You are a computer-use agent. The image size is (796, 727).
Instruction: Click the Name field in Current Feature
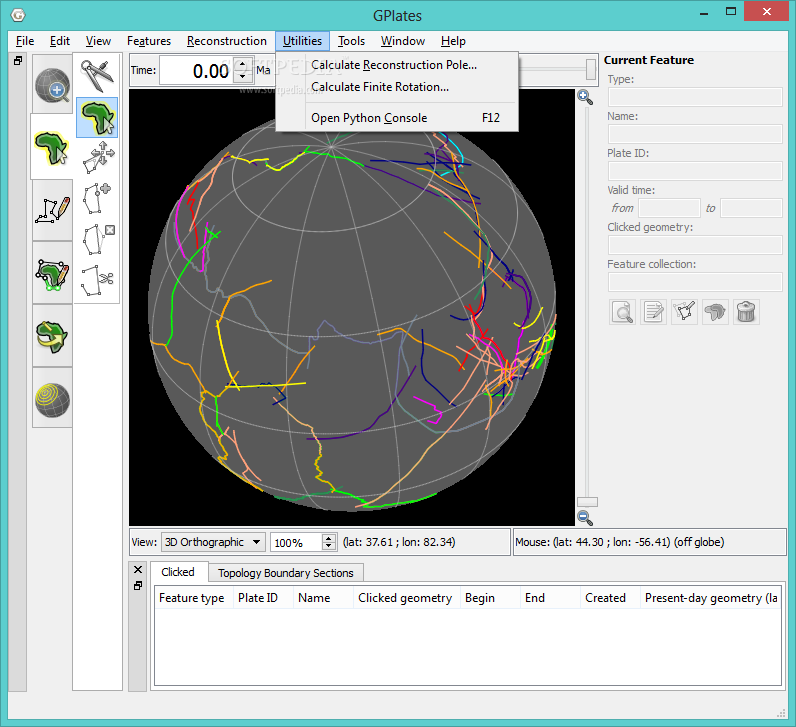[x=695, y=134]
